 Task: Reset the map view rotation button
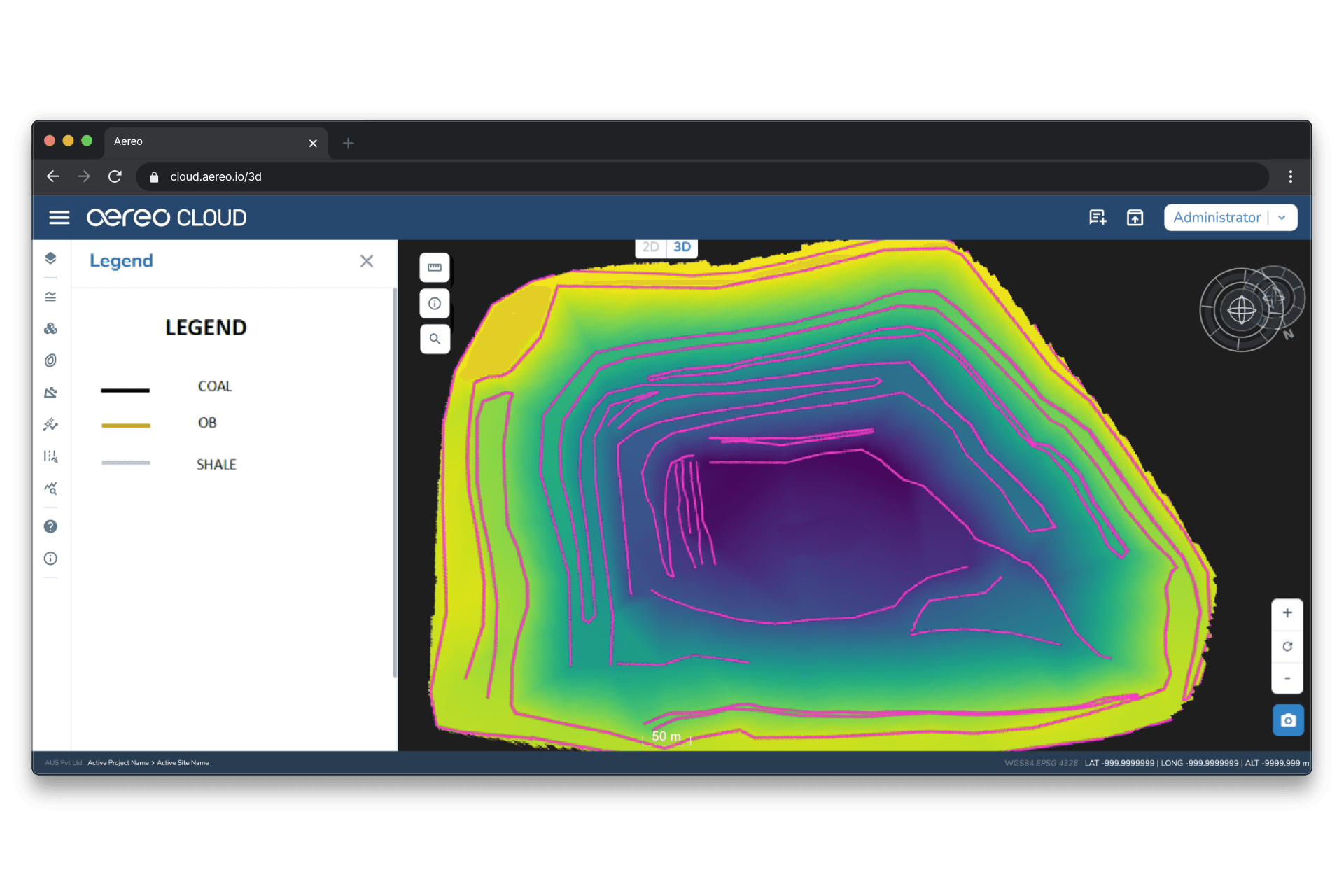pyautogui.click(x=1287, y=646)
